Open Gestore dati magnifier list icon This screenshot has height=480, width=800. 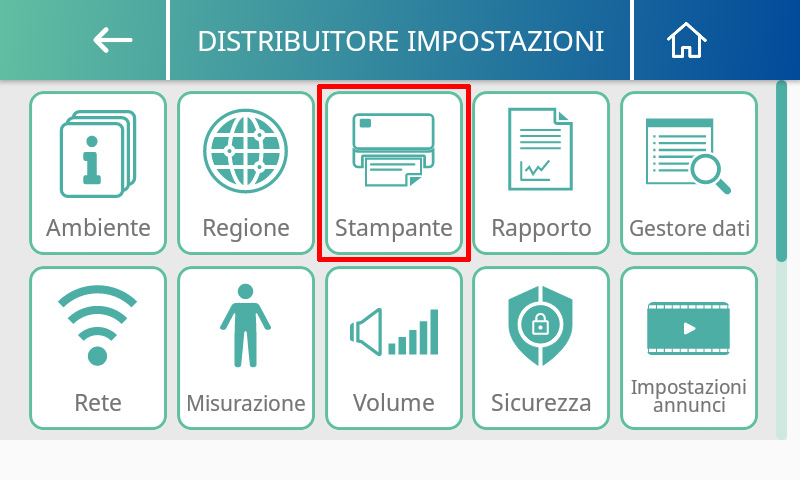point(688,156)
